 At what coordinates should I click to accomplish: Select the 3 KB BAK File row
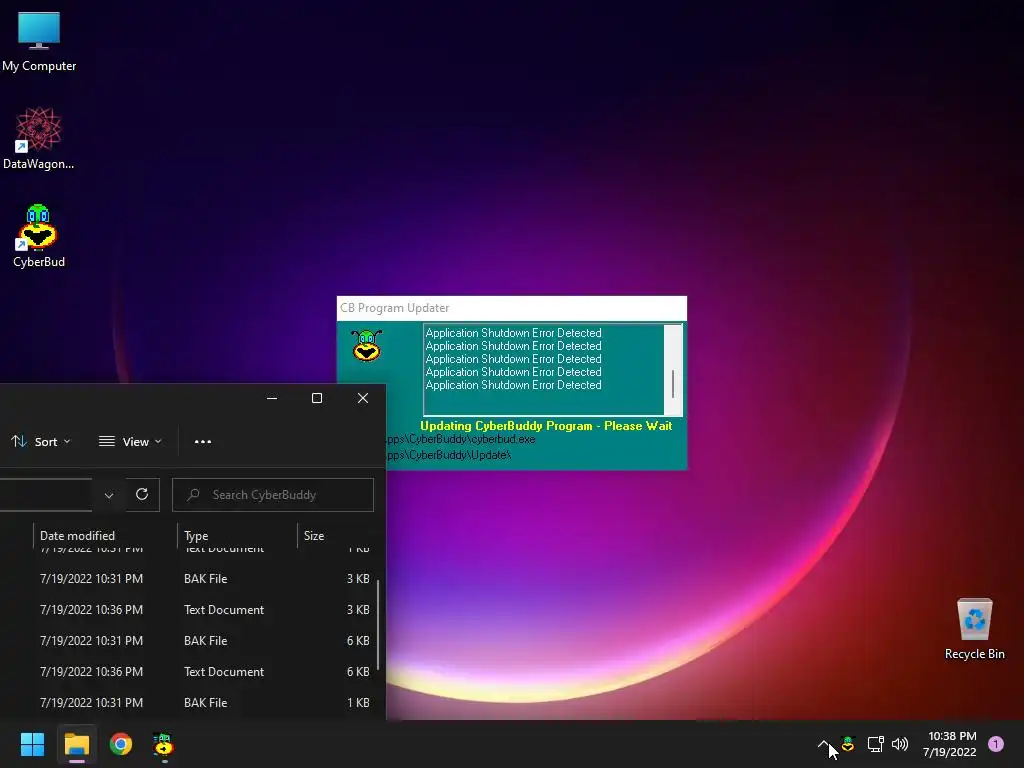click(188, 579)
